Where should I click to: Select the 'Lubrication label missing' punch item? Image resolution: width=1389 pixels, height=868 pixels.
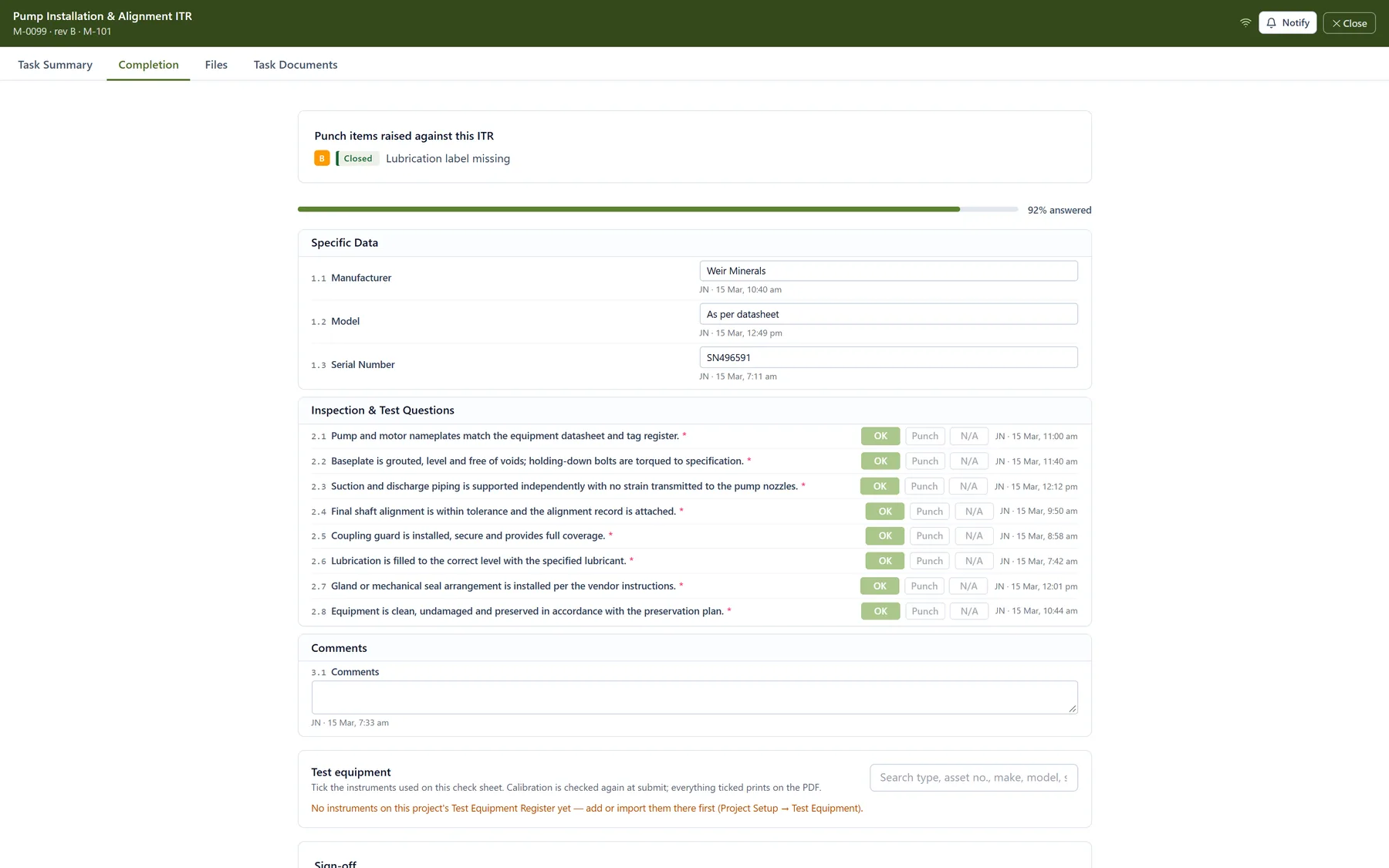point(448,159)
